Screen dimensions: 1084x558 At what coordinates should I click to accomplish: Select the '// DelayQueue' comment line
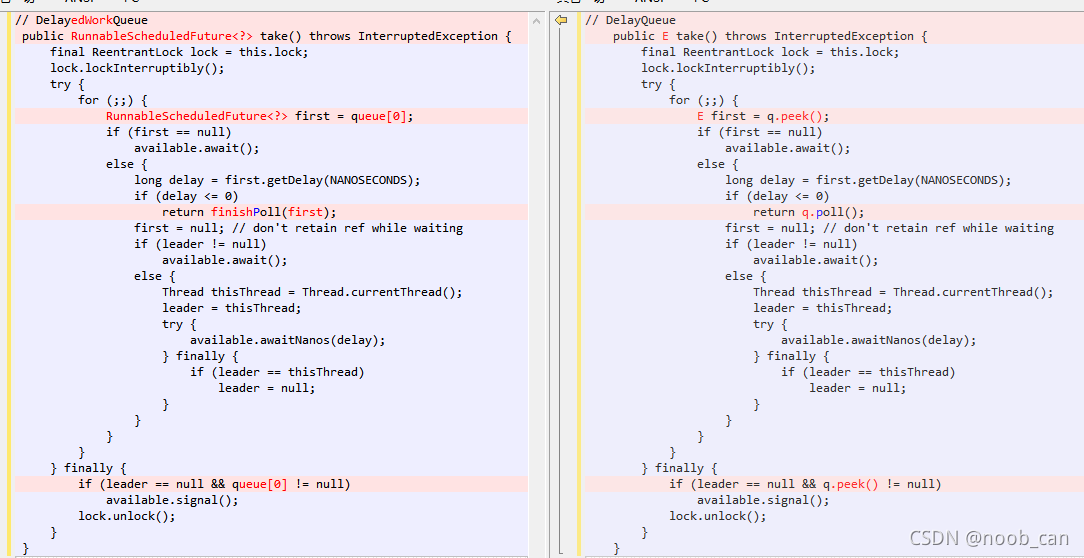click(x=630, y=20)
